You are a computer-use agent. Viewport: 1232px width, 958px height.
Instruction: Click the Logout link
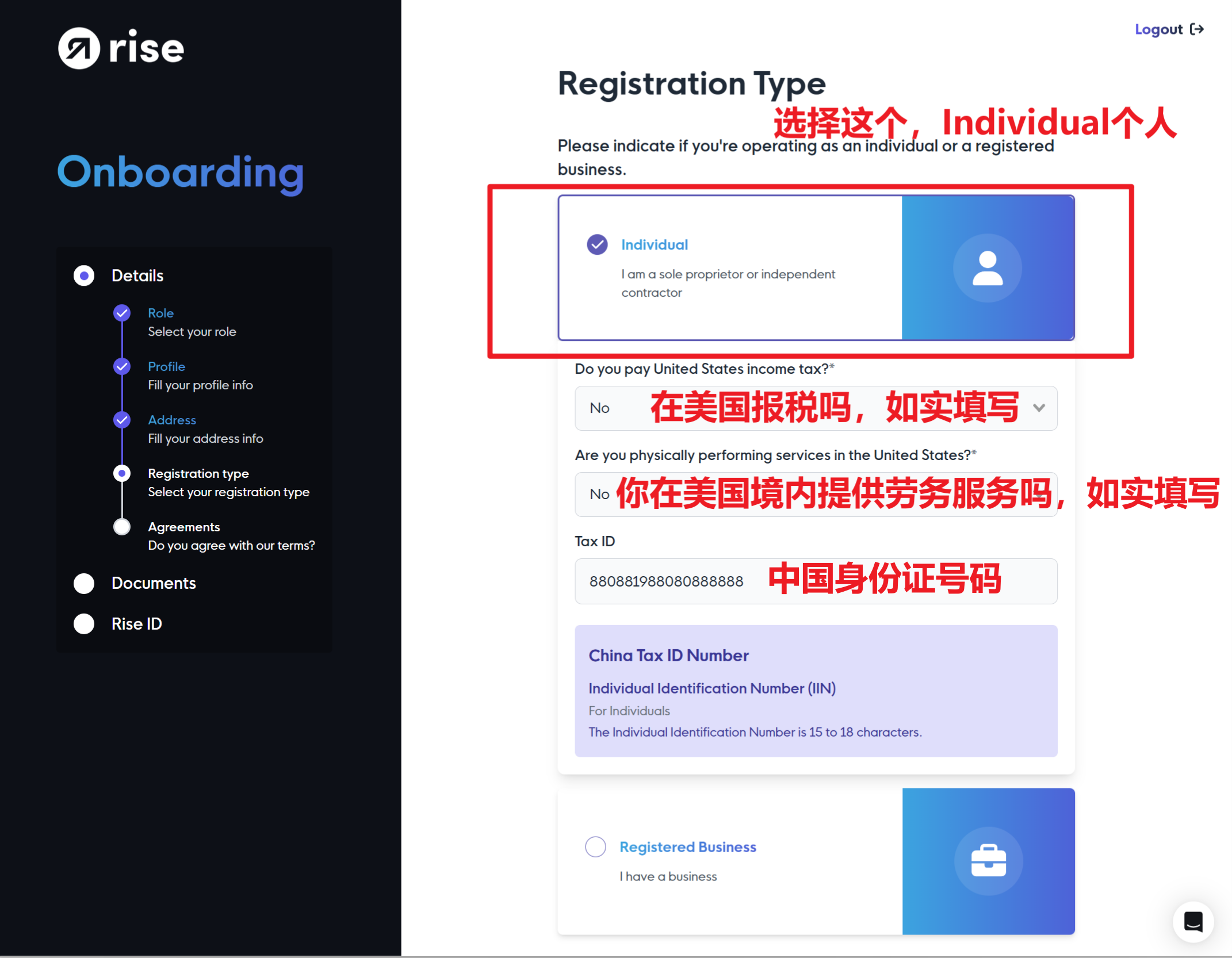[1158, 29]
